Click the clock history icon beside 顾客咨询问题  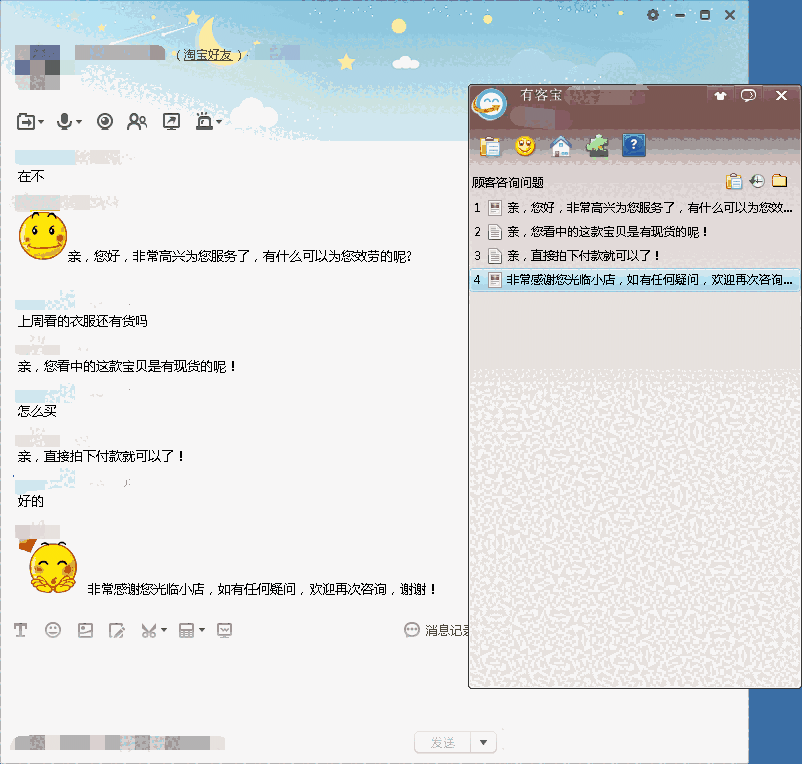tap(757, 181)
